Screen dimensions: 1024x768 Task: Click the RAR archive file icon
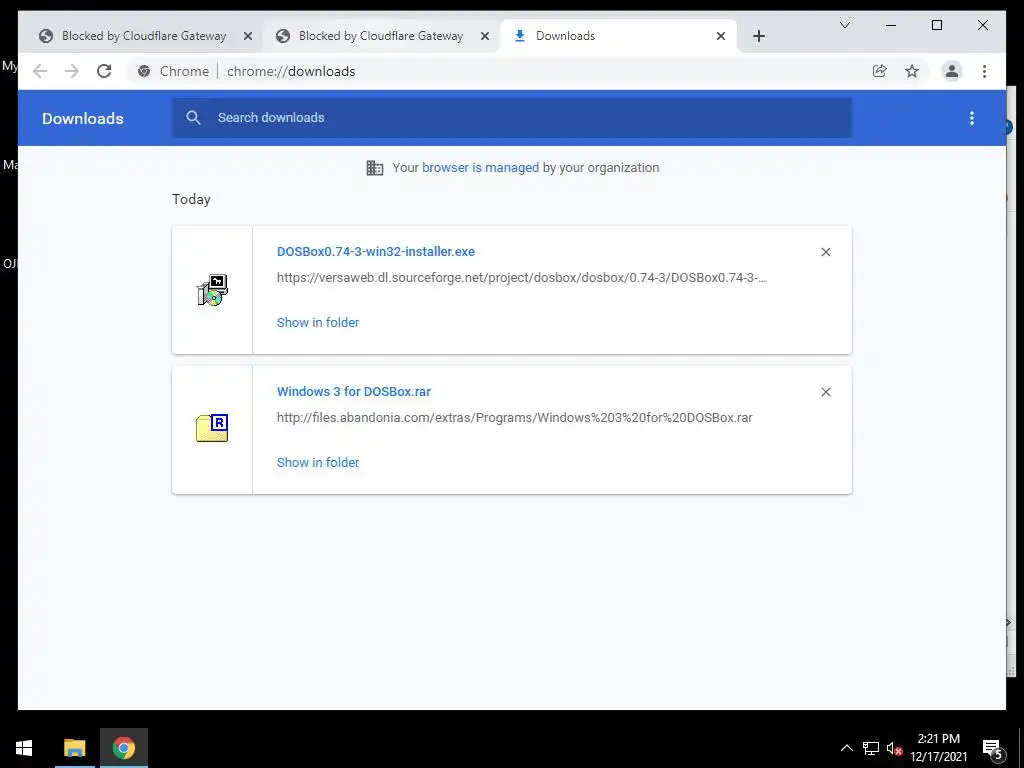tap(212, 428)
